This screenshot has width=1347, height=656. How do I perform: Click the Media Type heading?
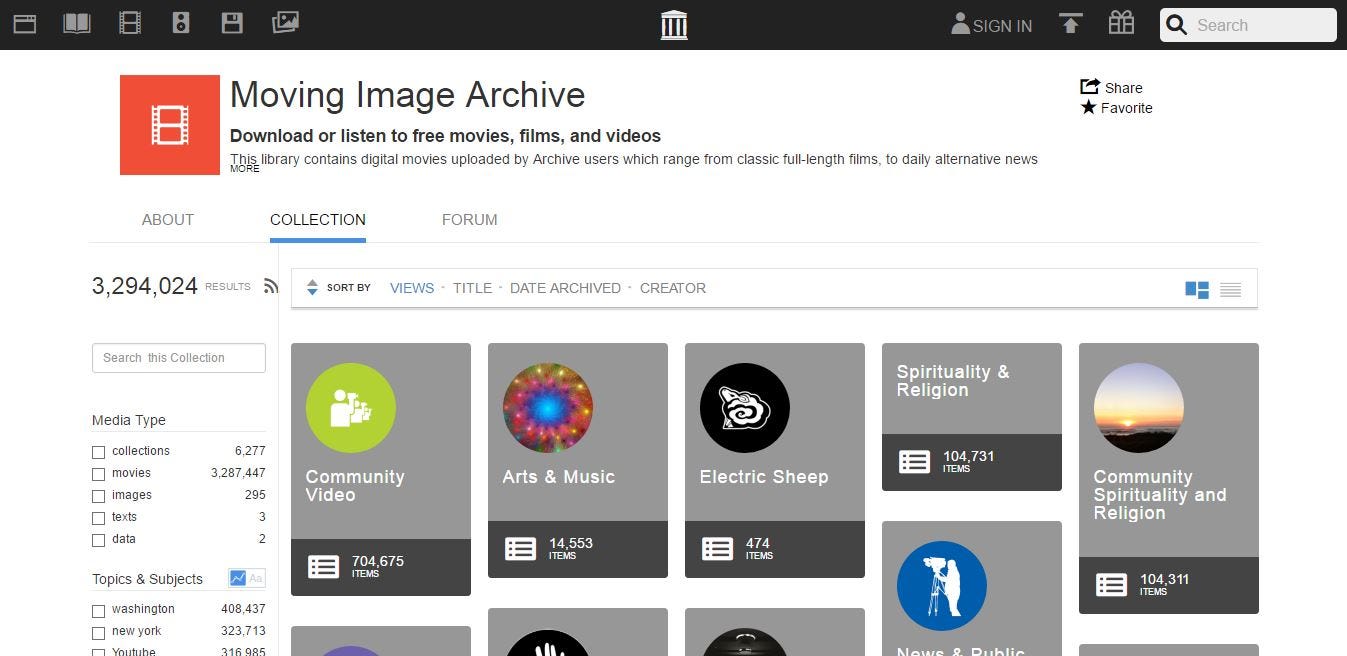coord(129,420)
